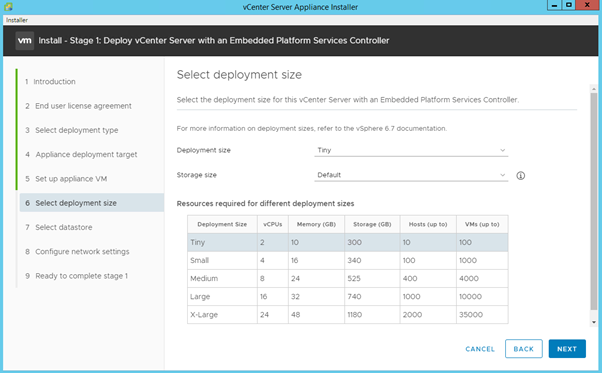602x373 pixels.
Task: Click the Resources required for different deployment sizes heading
Action: 265,203
